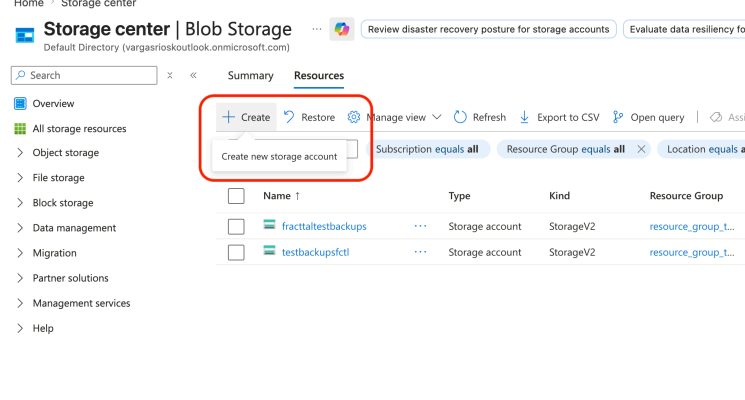745x400 pixels.
Task: Expand the Object storage sidebar section
Action: (20, 153)
